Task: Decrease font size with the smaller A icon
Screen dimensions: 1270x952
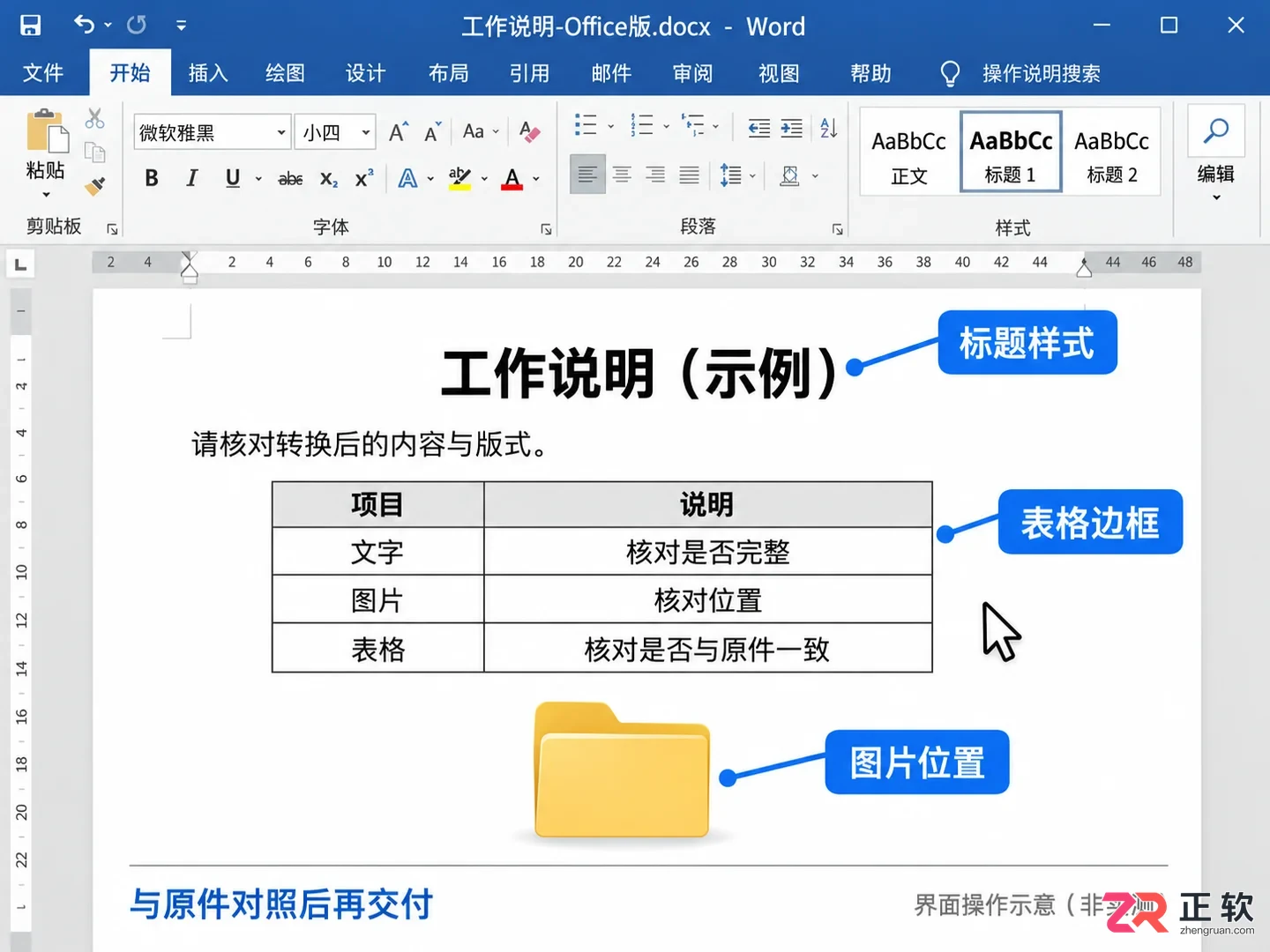Action: [x=432, y=132]
